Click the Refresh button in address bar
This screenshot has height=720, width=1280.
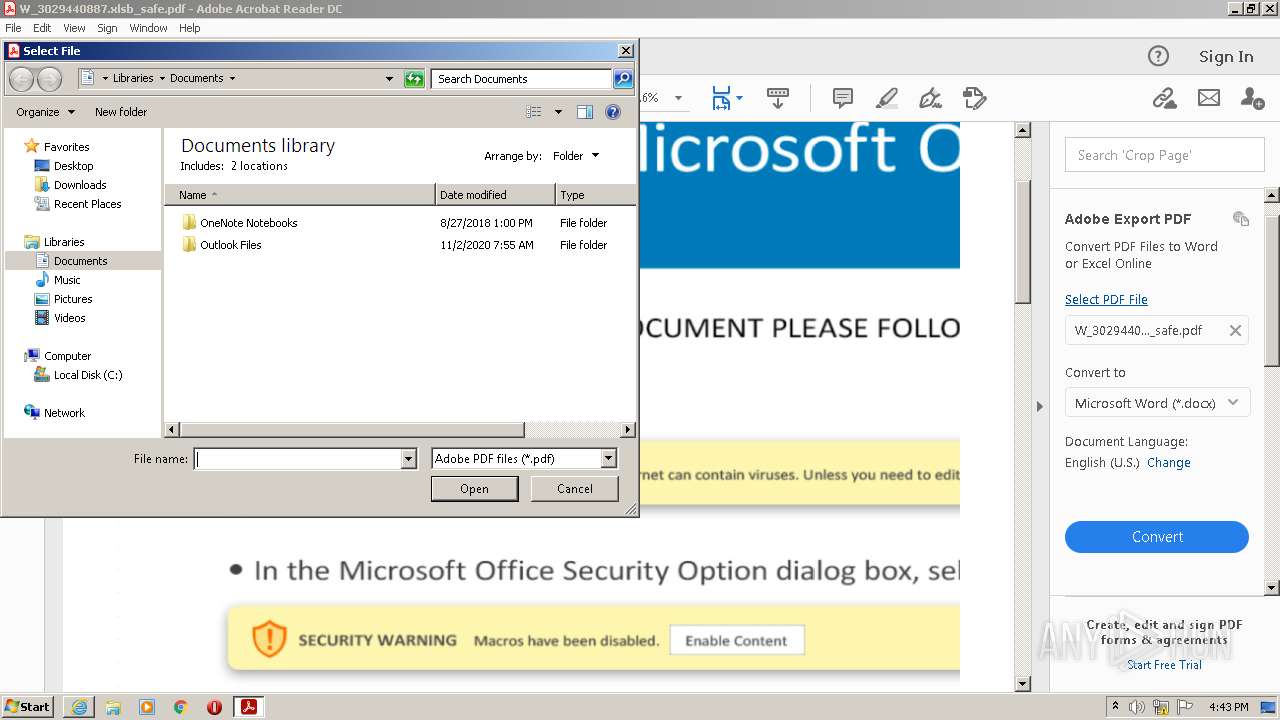414,78
